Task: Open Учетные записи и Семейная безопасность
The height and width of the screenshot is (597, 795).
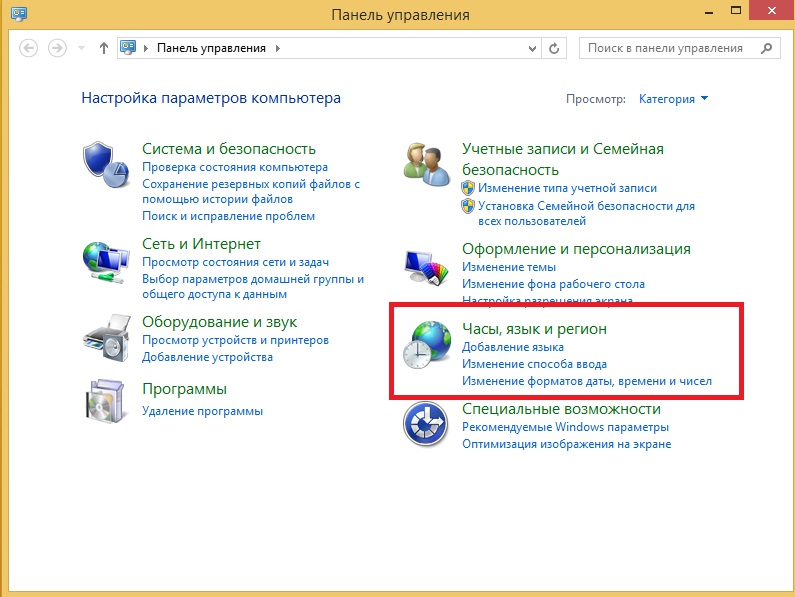Action: point(563,159)
